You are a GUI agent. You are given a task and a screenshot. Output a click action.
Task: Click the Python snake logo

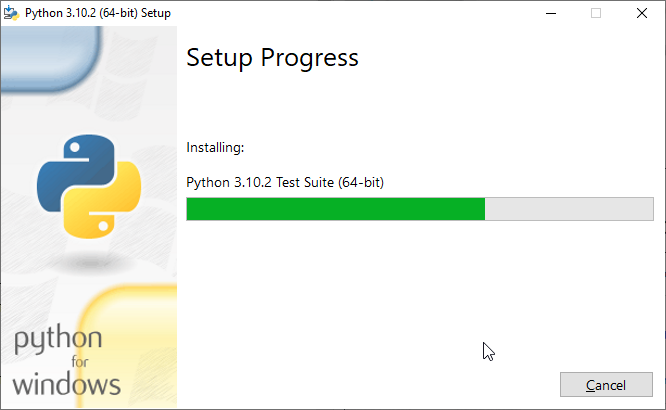(x=89, y=186)
